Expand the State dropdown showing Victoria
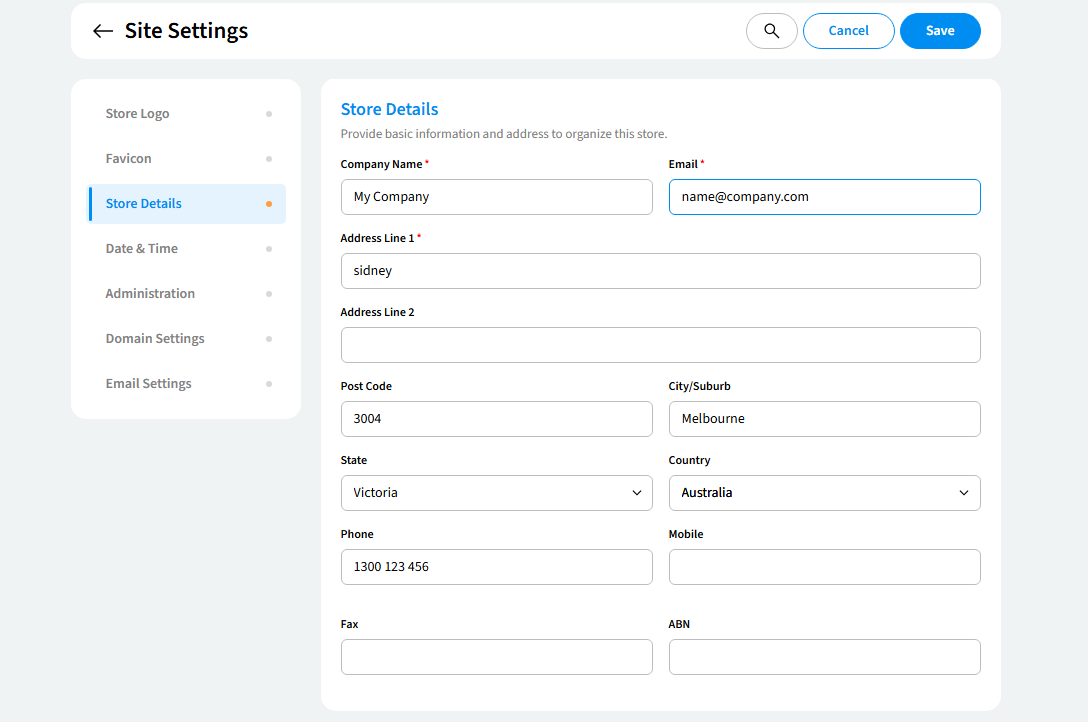Viewport: 1088px width, 722px height. pos(496,493)
